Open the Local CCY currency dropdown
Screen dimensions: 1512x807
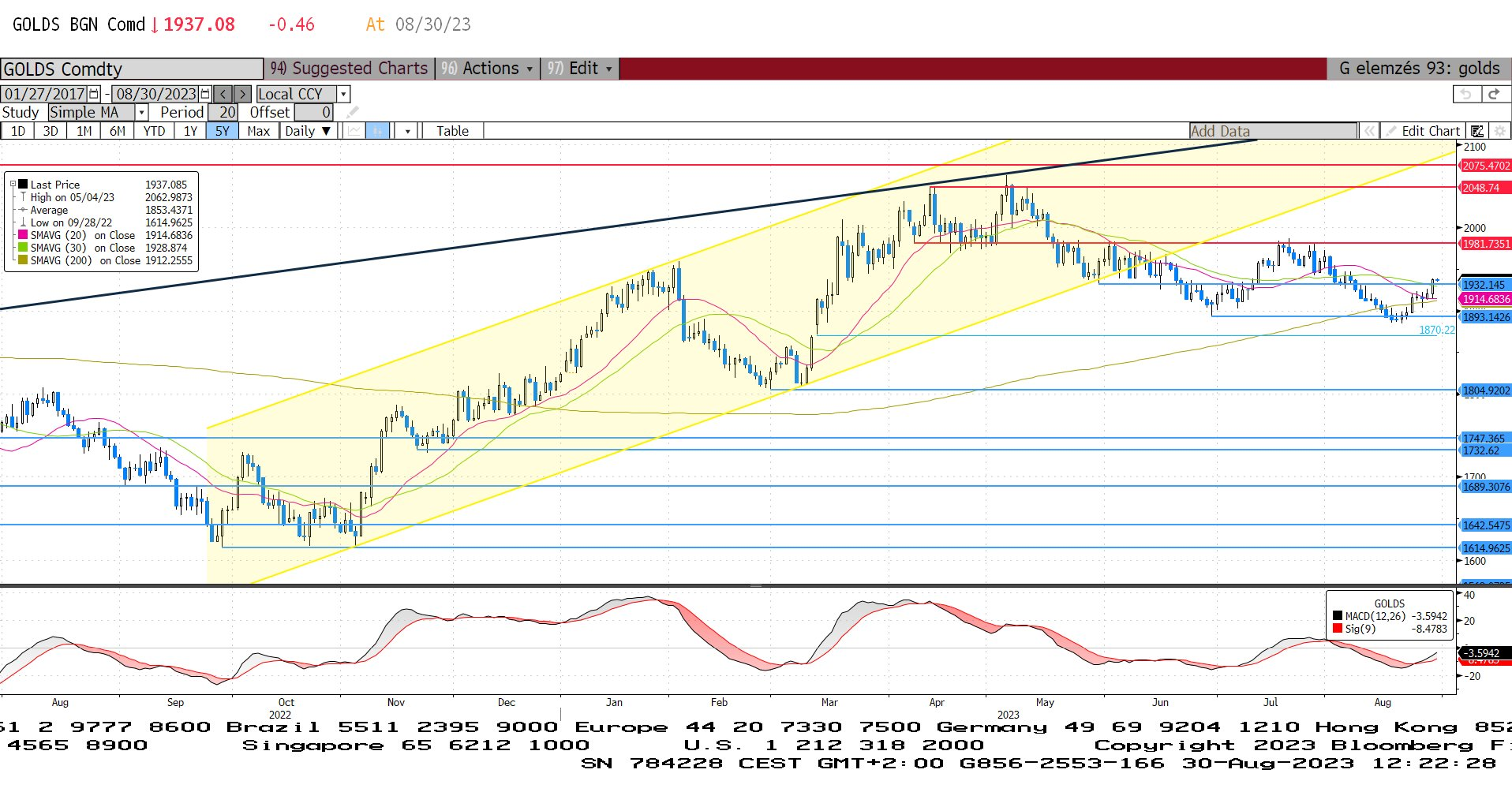(343, 94)
